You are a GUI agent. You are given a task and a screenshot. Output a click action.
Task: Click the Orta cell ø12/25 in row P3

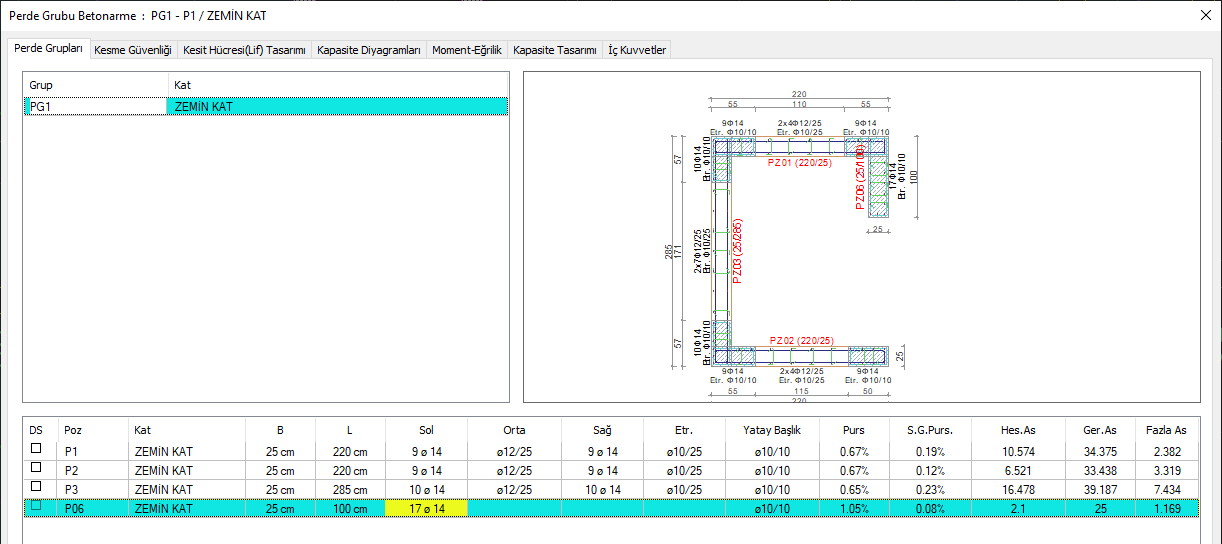515,490
